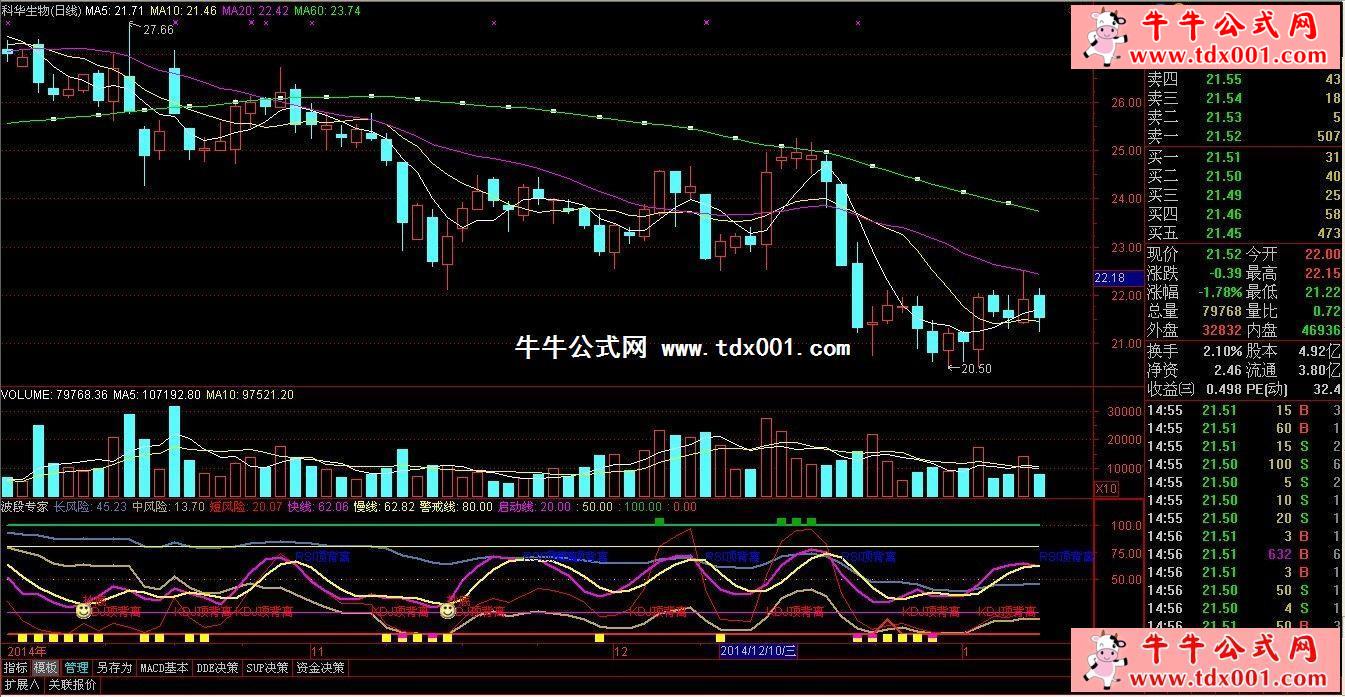
Task: Click the X10 volume scale marker
Action: coord(1106,488)
